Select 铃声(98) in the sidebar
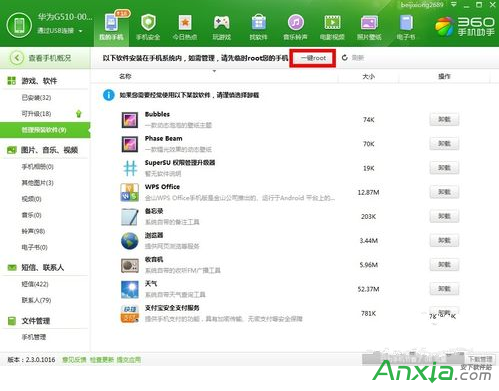 [x=33, y=231]
